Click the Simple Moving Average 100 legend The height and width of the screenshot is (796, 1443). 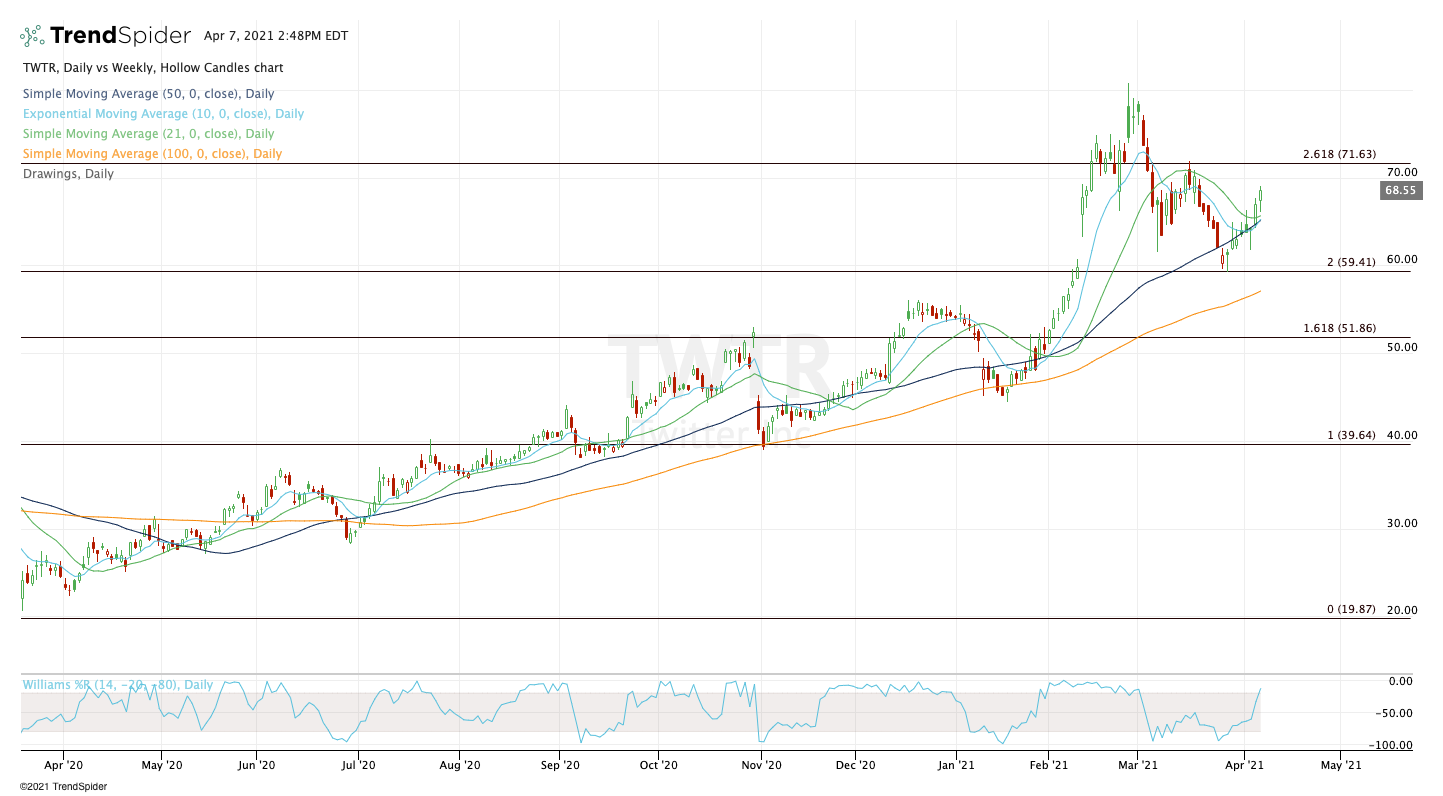[x=152, y=154]
